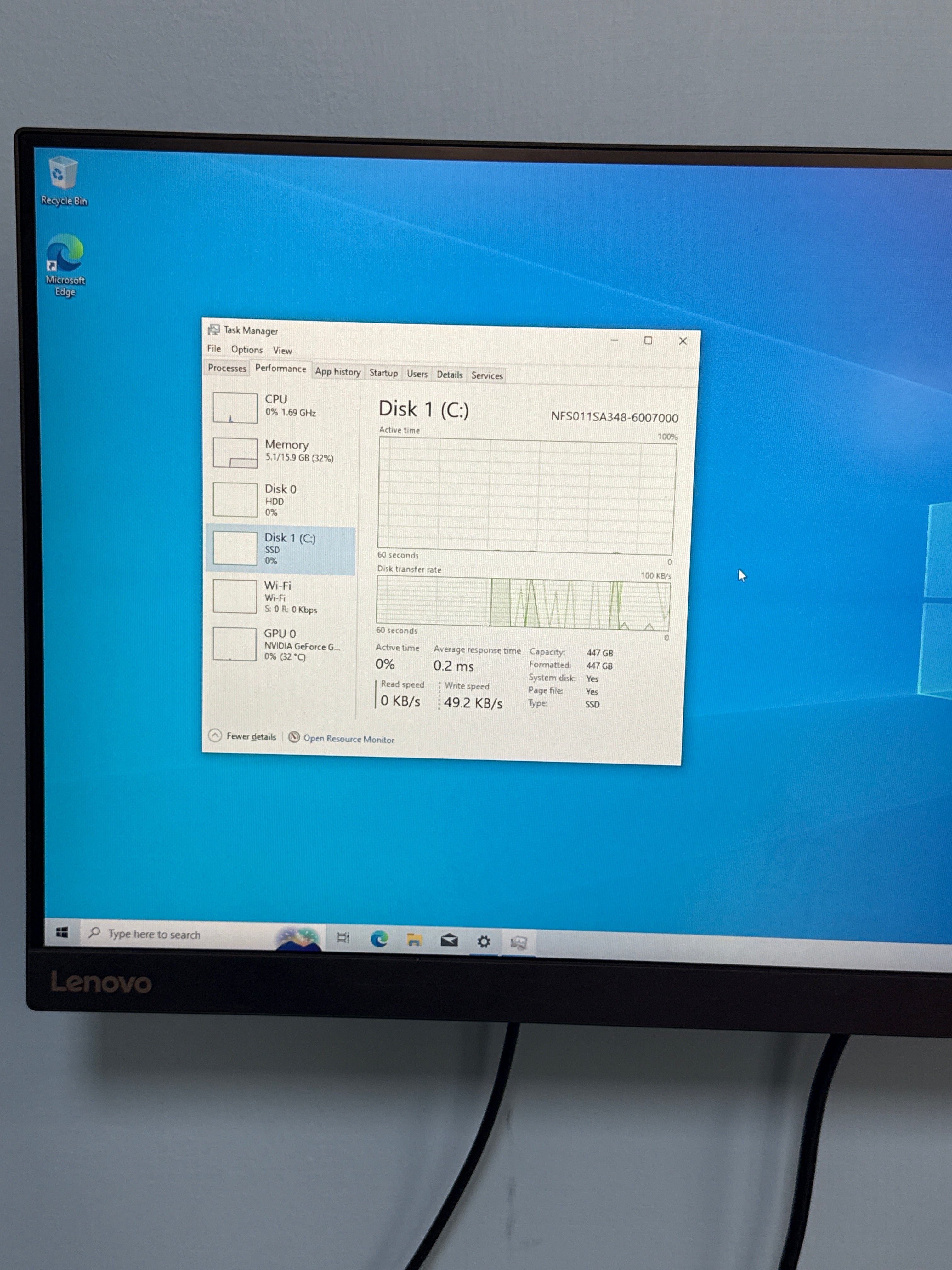The width and height of the screenshot is (952, 1270).
Task: Click the GPU 0 mini graph thumbnail
Action: click(234, 644)
